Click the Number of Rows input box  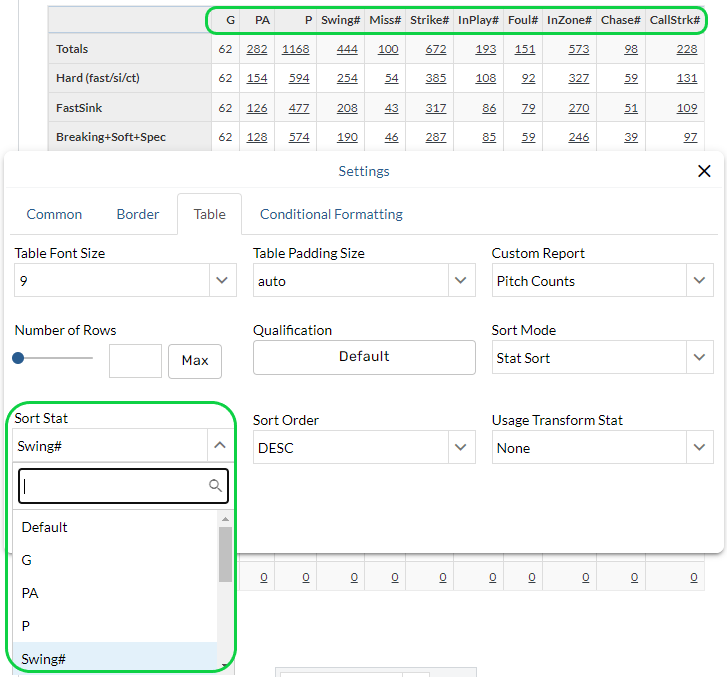coord(135,361)
